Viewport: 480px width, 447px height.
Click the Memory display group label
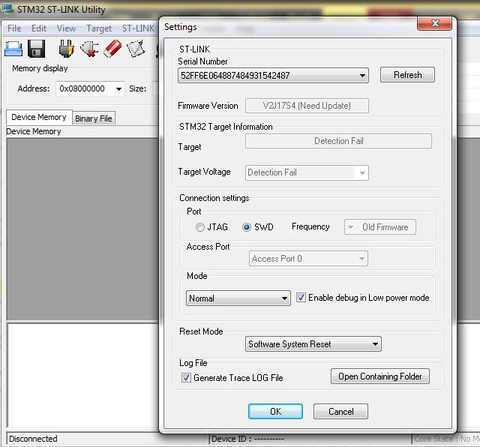point(40,68)
